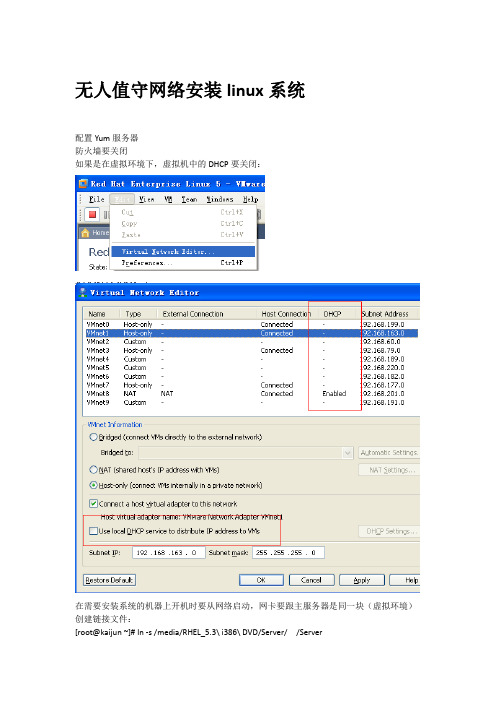Screen dimensions: 496x702
Task: Click the Enabled DHCP cell for VMnet8
Action: pyautogui.click(x=334, y=394)
